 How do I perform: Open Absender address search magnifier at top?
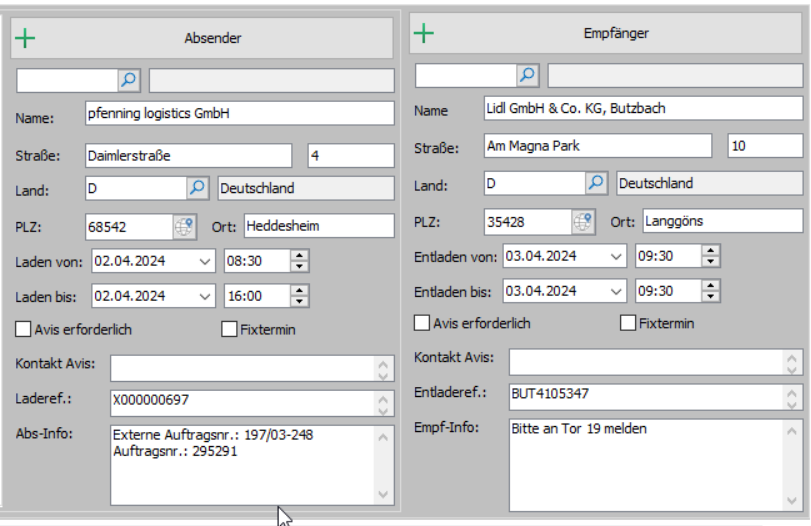129,80
